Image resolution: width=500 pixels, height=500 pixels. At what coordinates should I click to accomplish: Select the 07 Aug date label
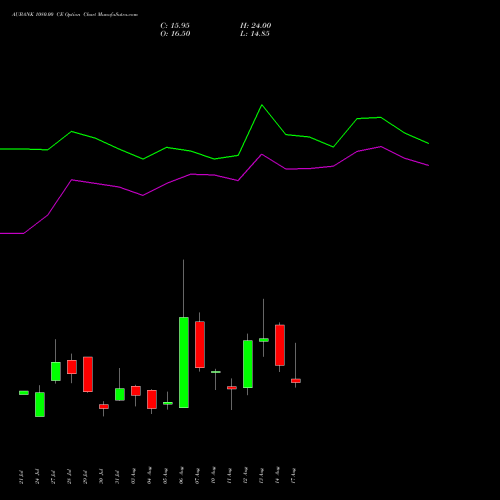[197, 475]
